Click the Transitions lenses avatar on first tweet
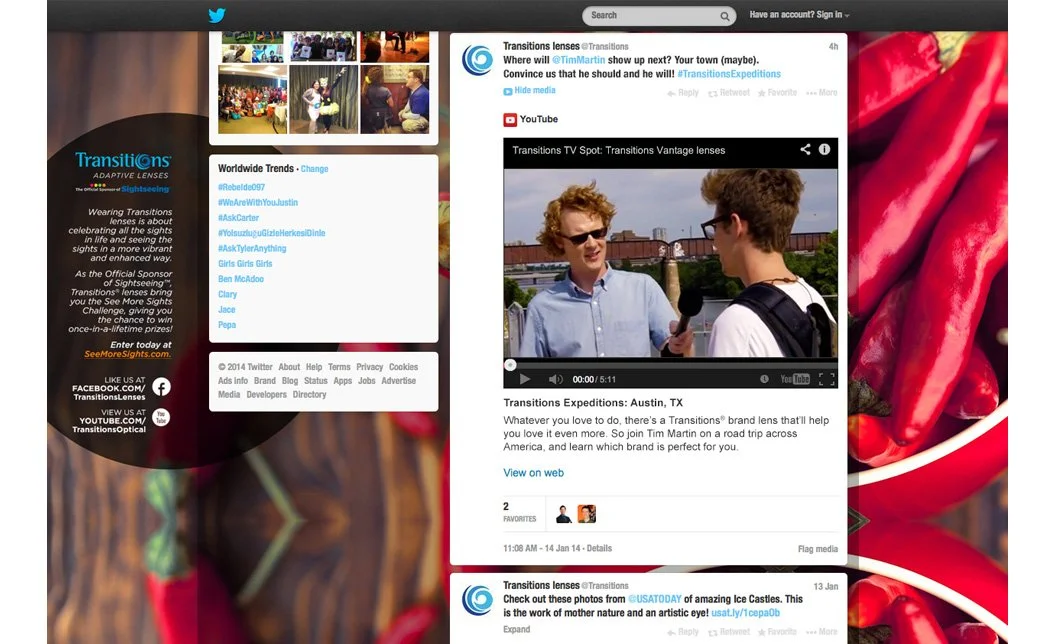The width and height of the screenshot is (1056, 644). point(477,59)
